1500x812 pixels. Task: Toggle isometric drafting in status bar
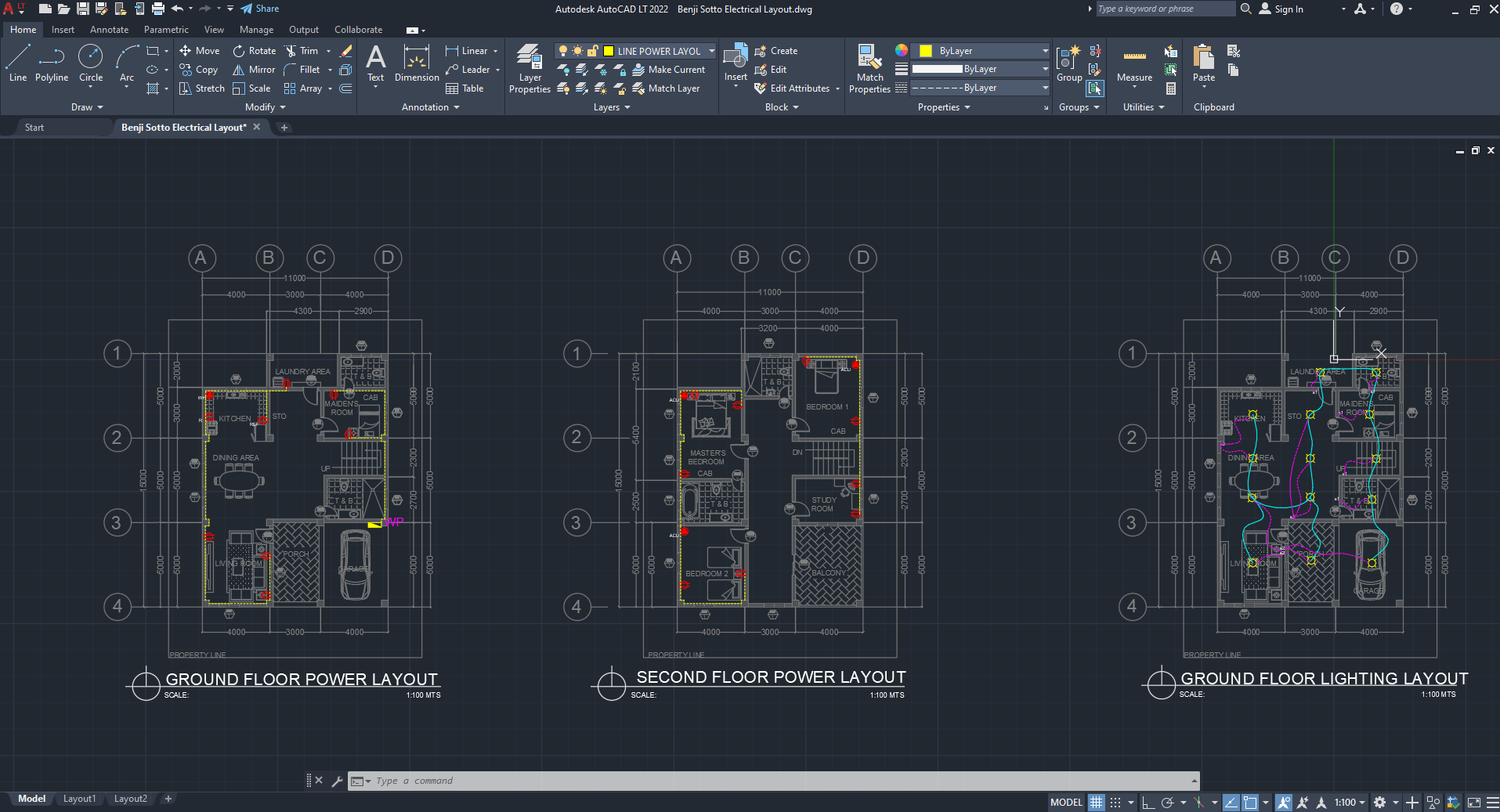[x=1199, y=802]
